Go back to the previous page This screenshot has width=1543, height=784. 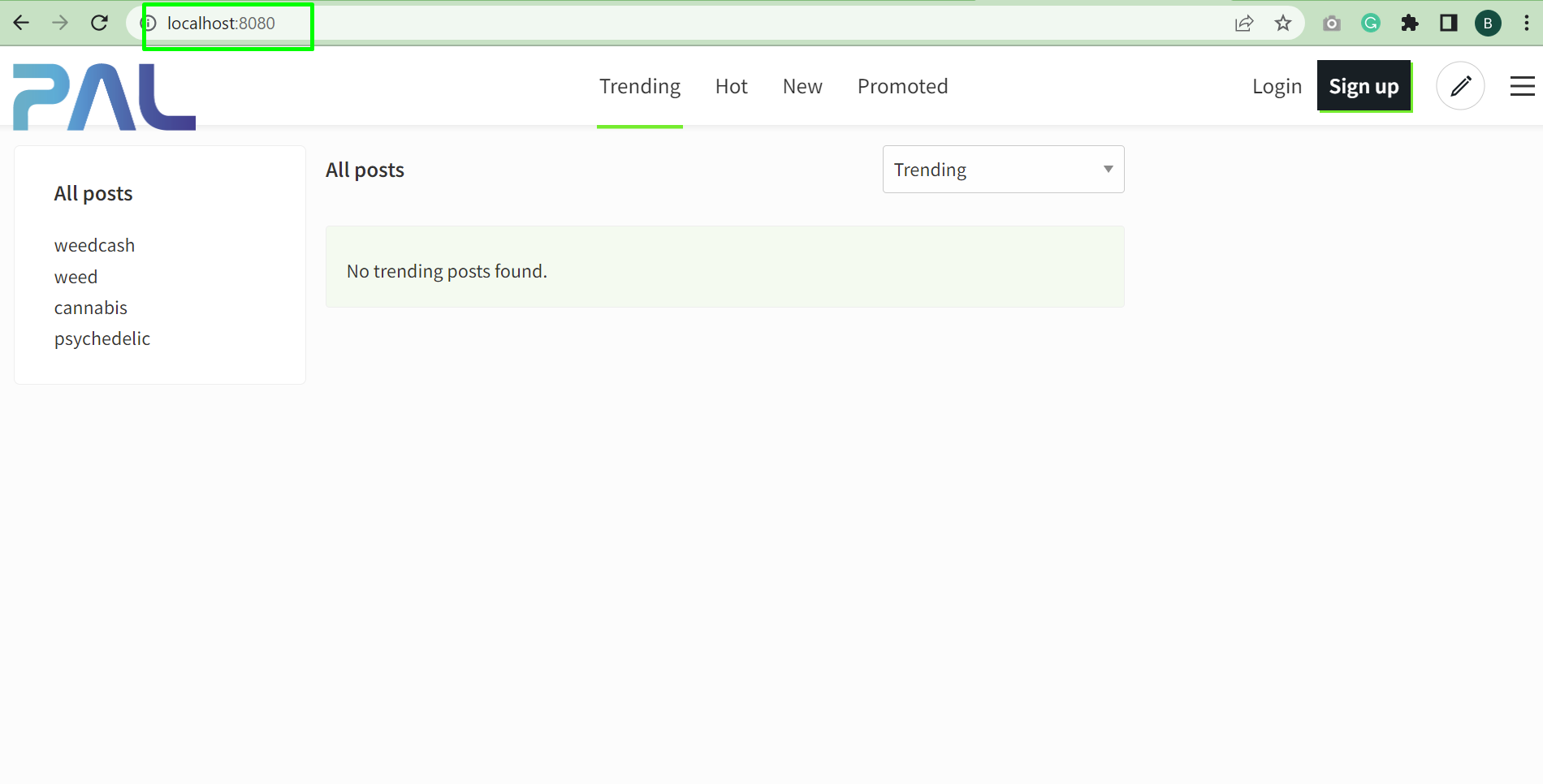[22, 23]
